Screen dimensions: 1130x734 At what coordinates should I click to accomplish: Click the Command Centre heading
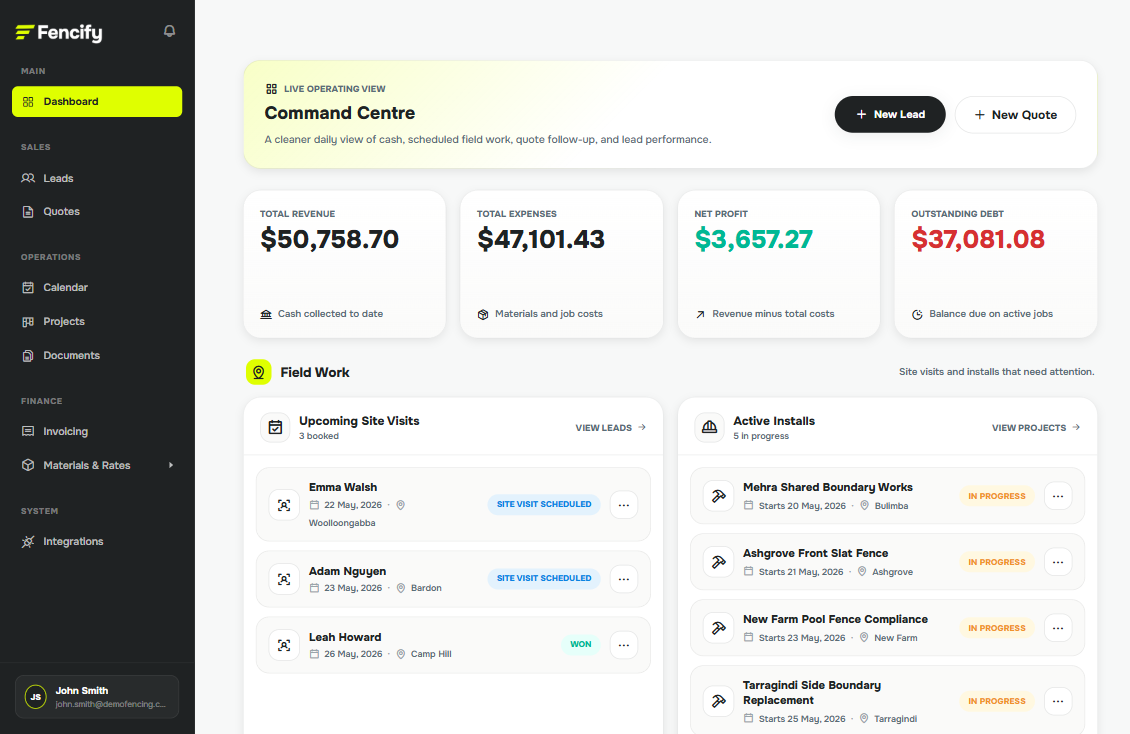(x=339, y=113)
